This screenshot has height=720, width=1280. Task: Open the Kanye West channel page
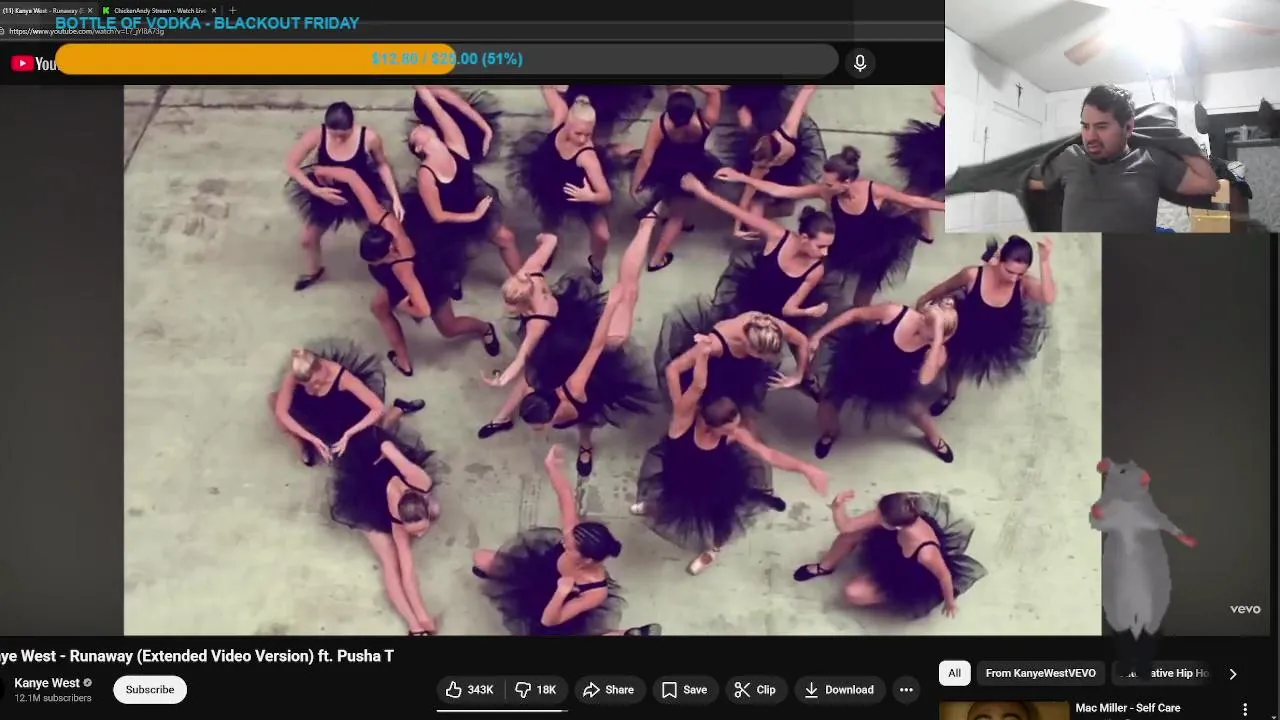pyautogui.click(x=46, y=683)
